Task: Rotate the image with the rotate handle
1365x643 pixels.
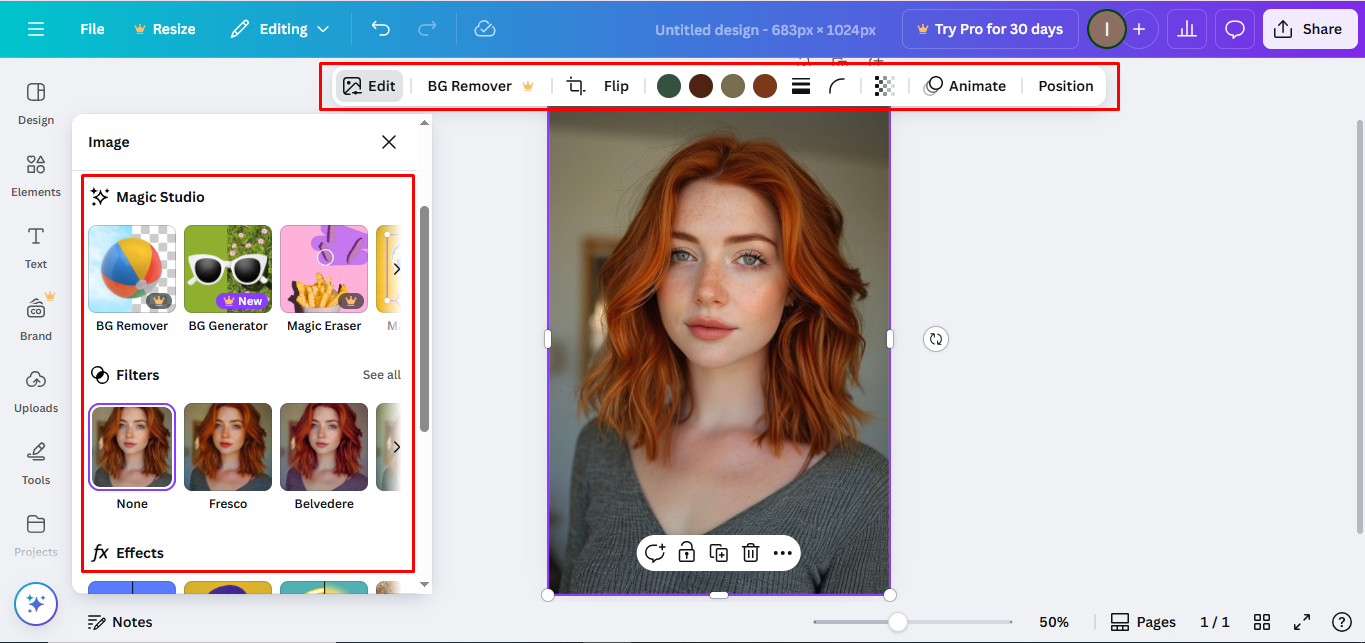Action: point(936,339)
